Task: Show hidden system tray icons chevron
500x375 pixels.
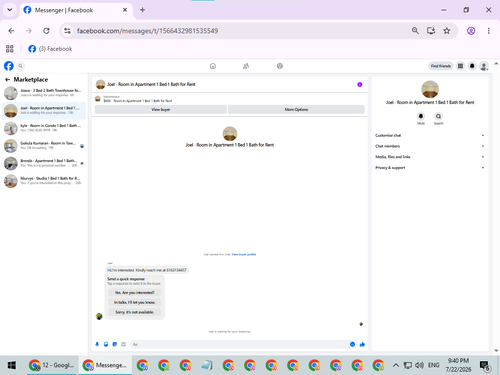Action: click(x=396, y=365)
